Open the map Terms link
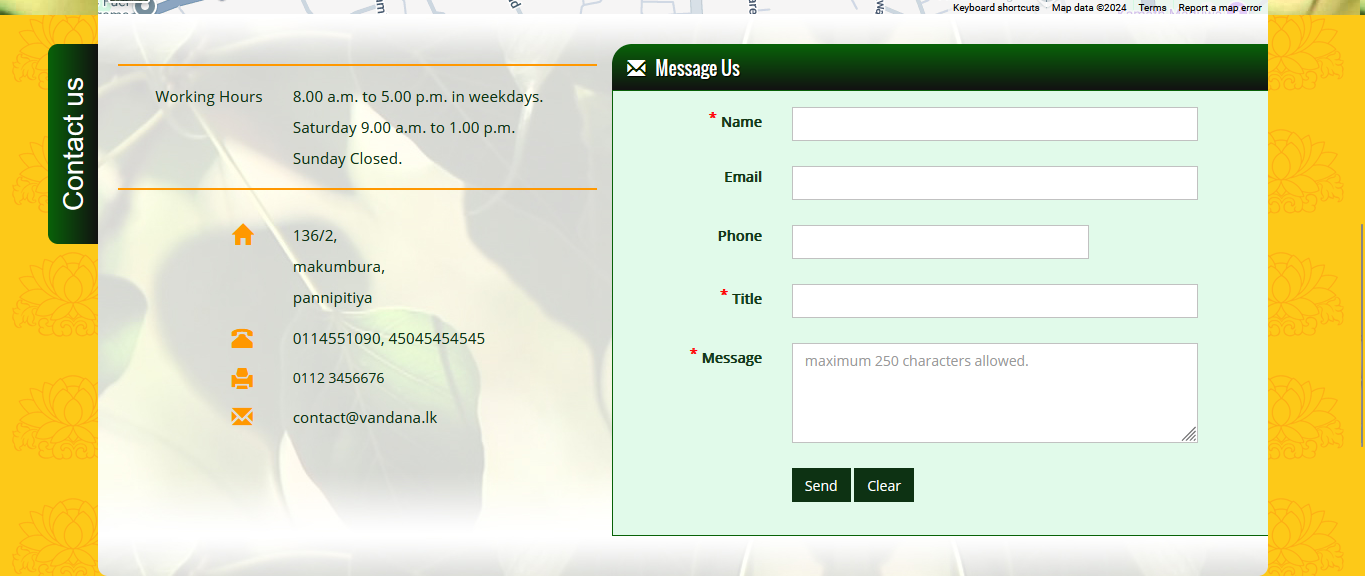 [1152, 7]
